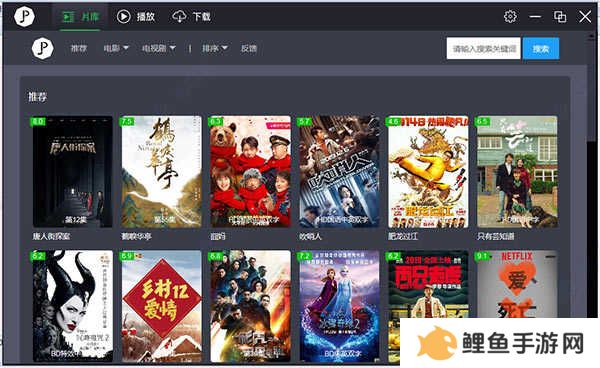Open the settings gear icon

tap(510, 16)
